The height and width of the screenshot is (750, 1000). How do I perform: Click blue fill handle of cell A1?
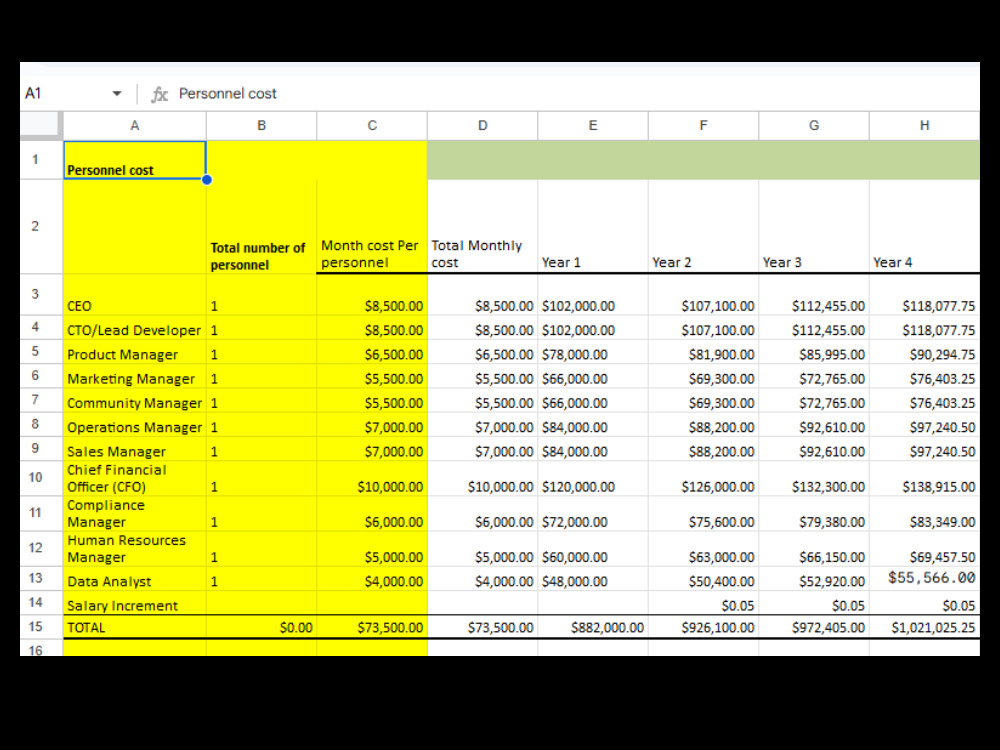click(x=207, y=180)
